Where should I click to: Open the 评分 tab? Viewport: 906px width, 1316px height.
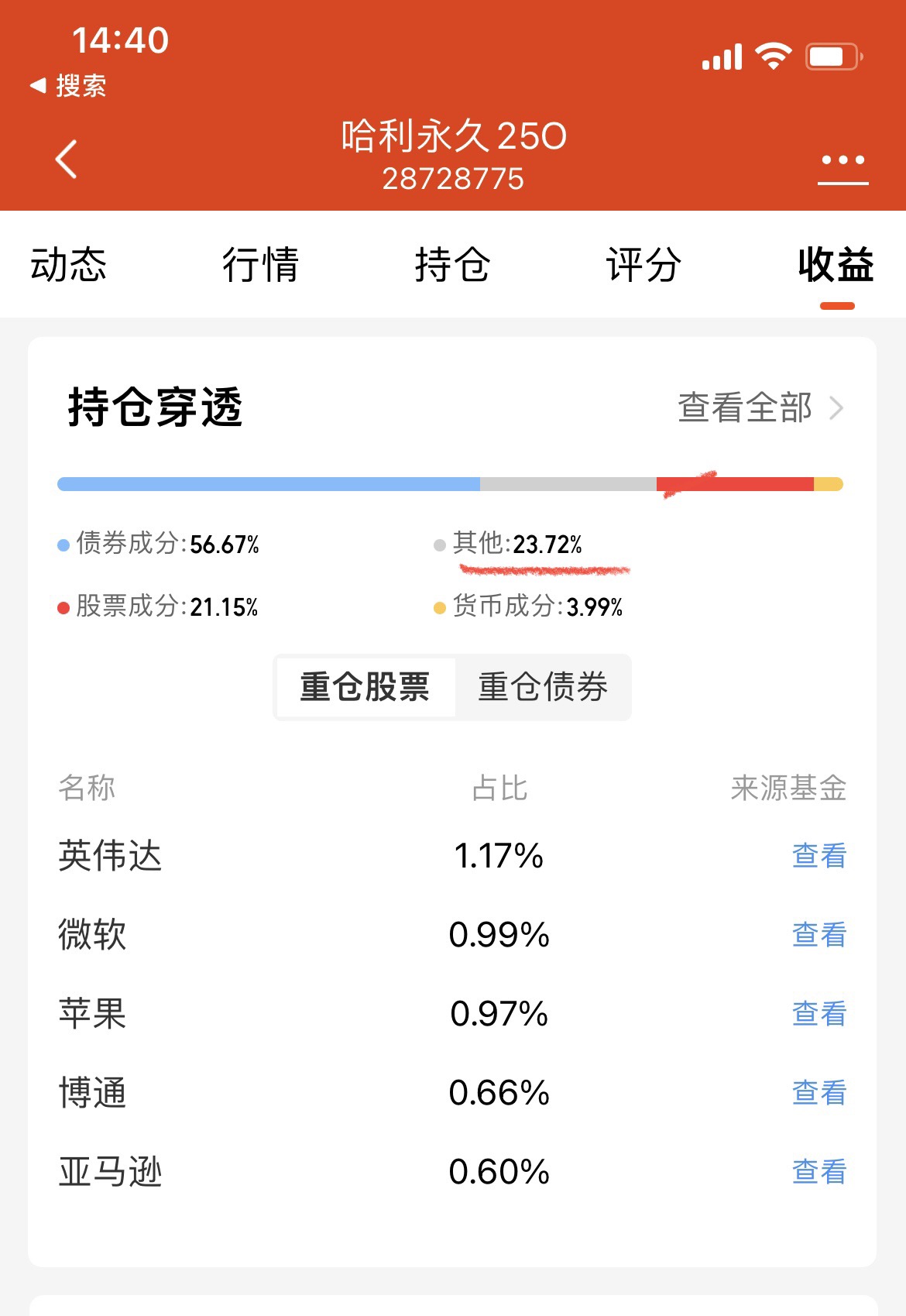click(643, 265)
